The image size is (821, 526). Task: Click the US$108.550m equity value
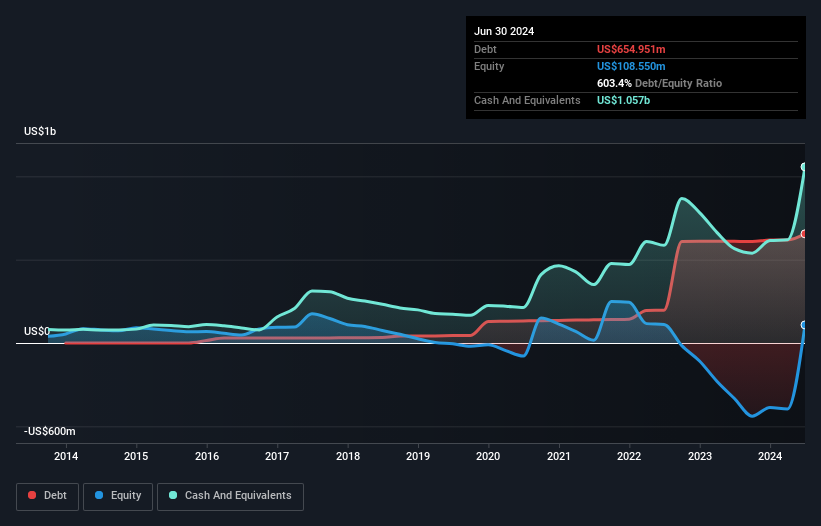[x=631, y=66]
